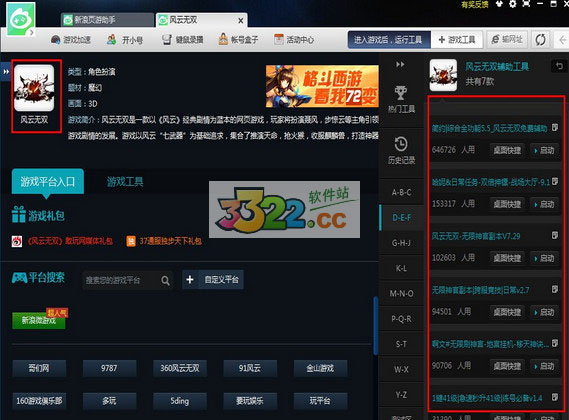Viewport: 569px width, 420px height.
Task: Click 启动 for 风云无双-无限神盲副本V7.29
Action: coord(544,258)
